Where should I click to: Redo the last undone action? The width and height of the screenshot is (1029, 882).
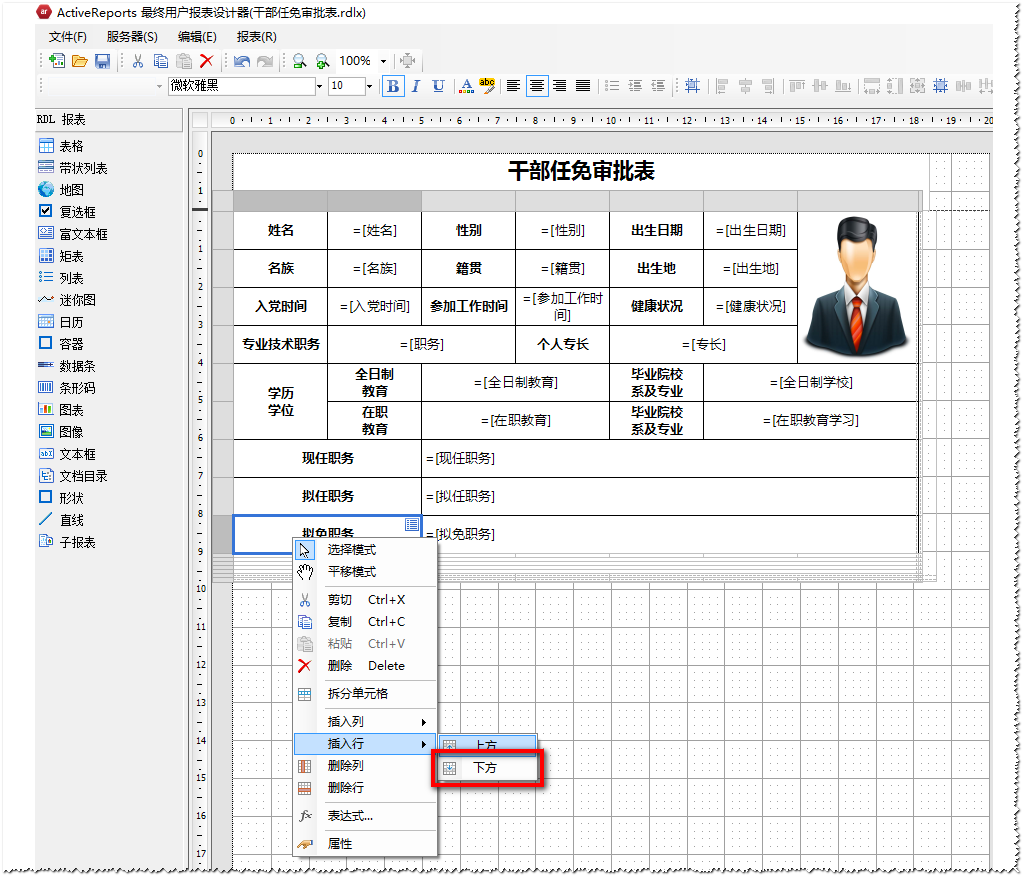pos(265,61)
